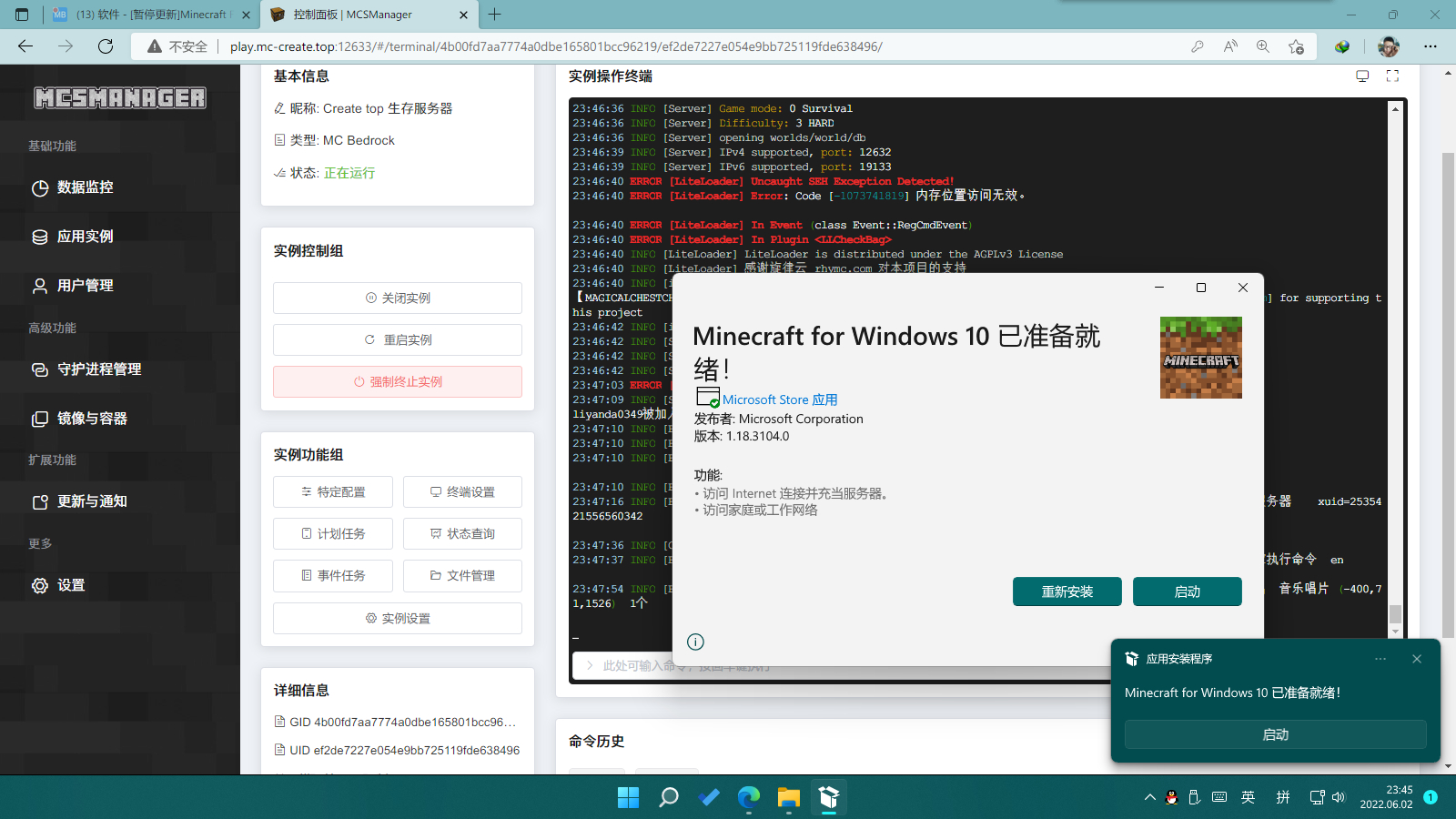Viewport: 1456px width, 819px height.
Task: Click the App Installer taskbar icon
Action: 829,798
